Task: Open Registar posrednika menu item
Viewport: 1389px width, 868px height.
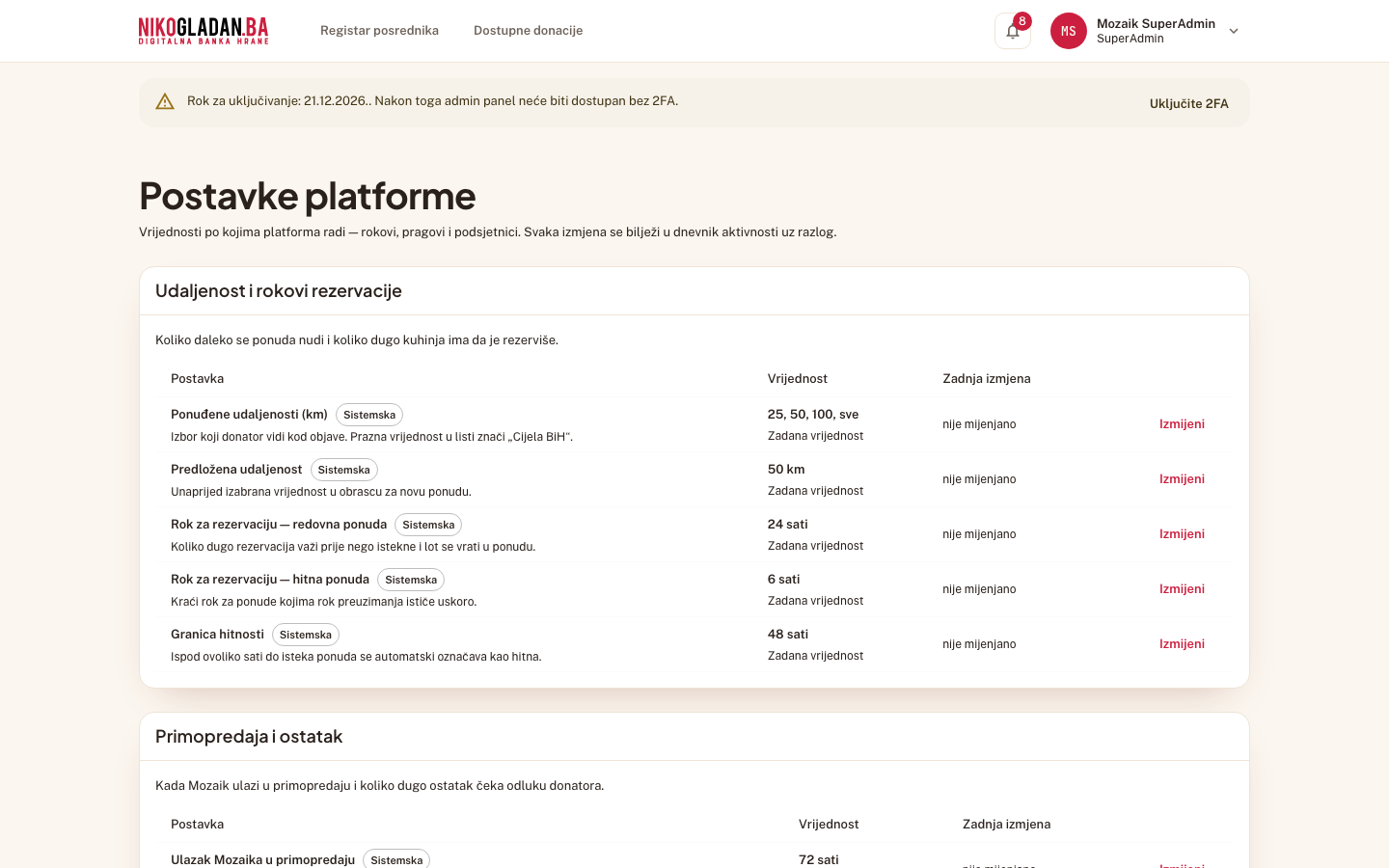Action: [x=379, y=31]
